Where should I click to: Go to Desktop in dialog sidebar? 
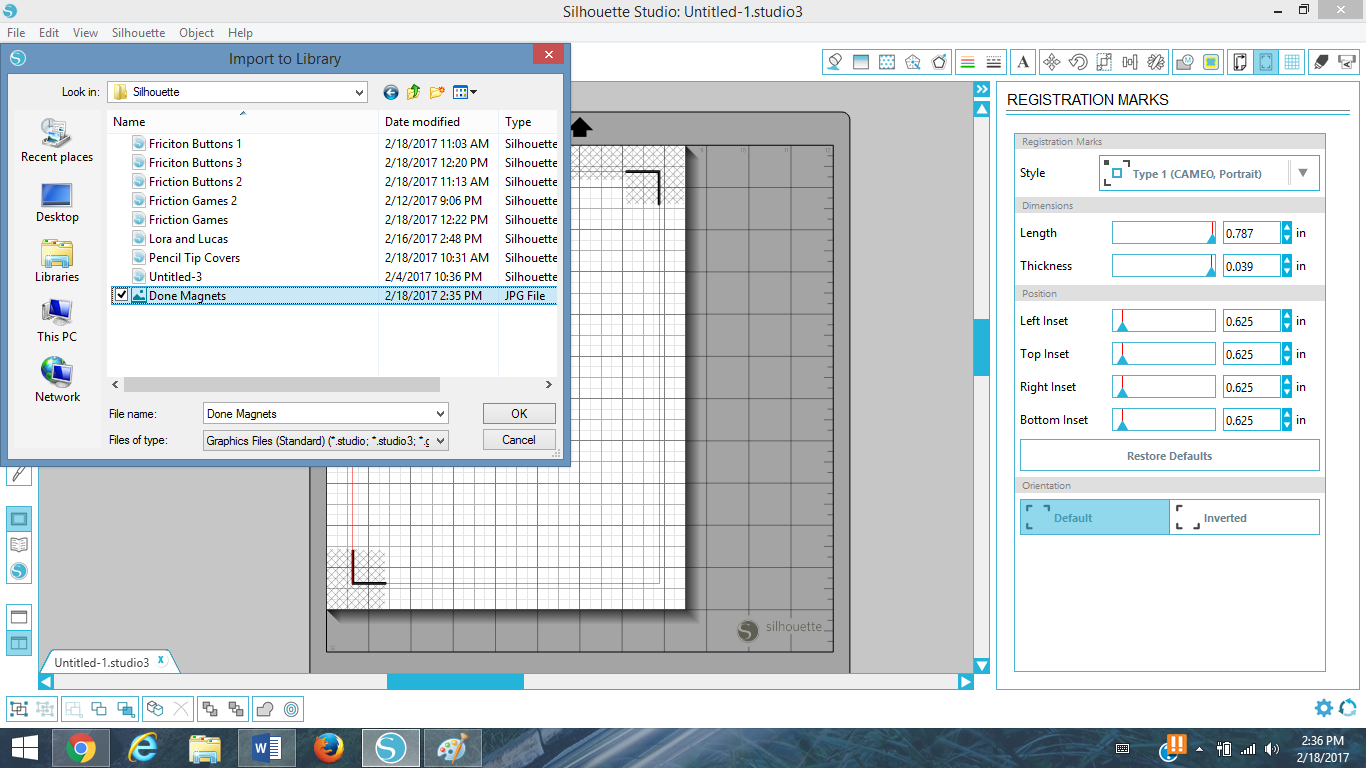pos(57,202)
